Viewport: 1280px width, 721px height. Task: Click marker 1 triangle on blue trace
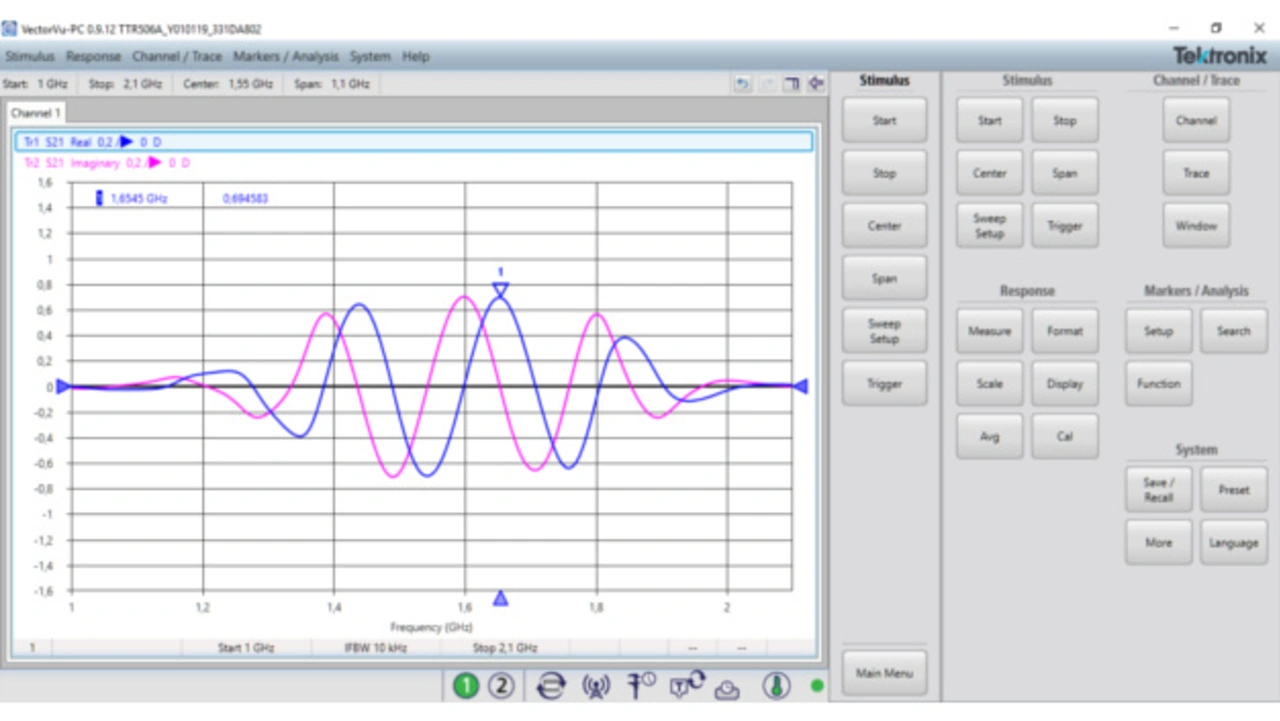coord(501,290)
